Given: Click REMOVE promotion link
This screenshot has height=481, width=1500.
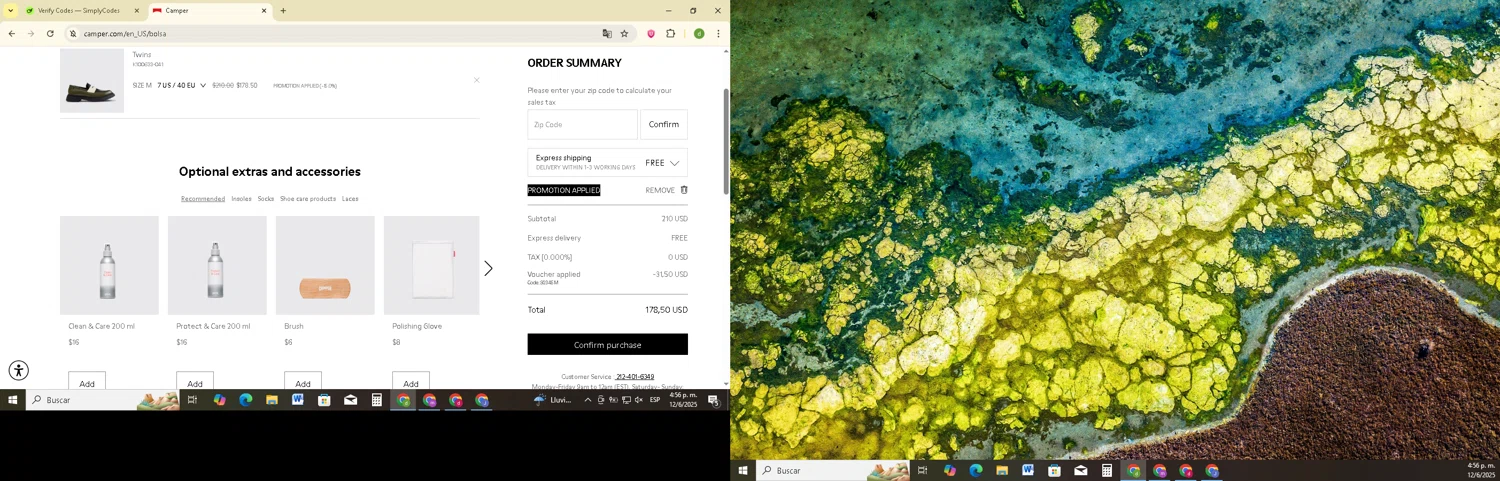Looking at the screenshot, I should pos(660,190).
